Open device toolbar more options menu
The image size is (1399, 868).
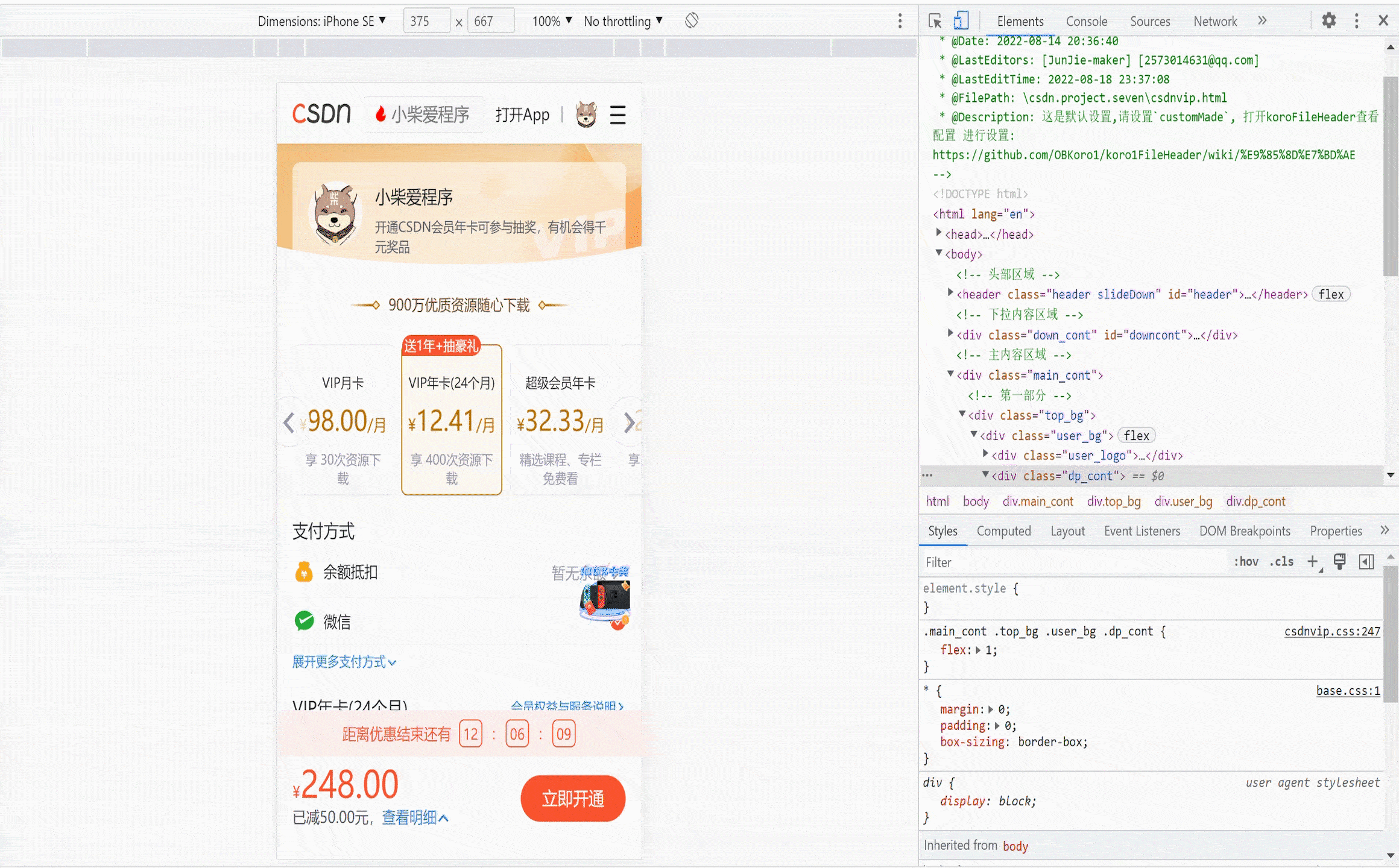point(900,21)
